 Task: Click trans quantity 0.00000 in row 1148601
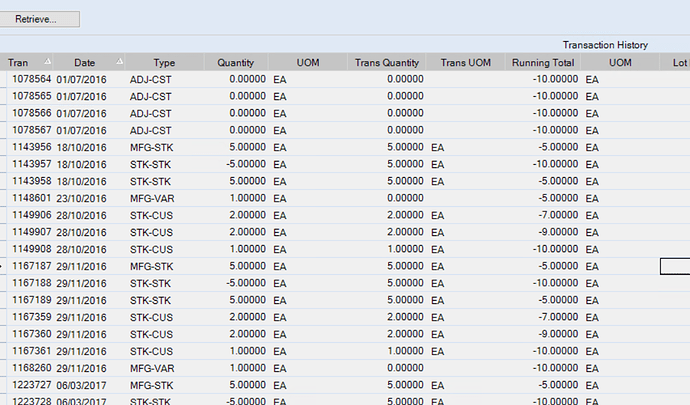(405, 198)
